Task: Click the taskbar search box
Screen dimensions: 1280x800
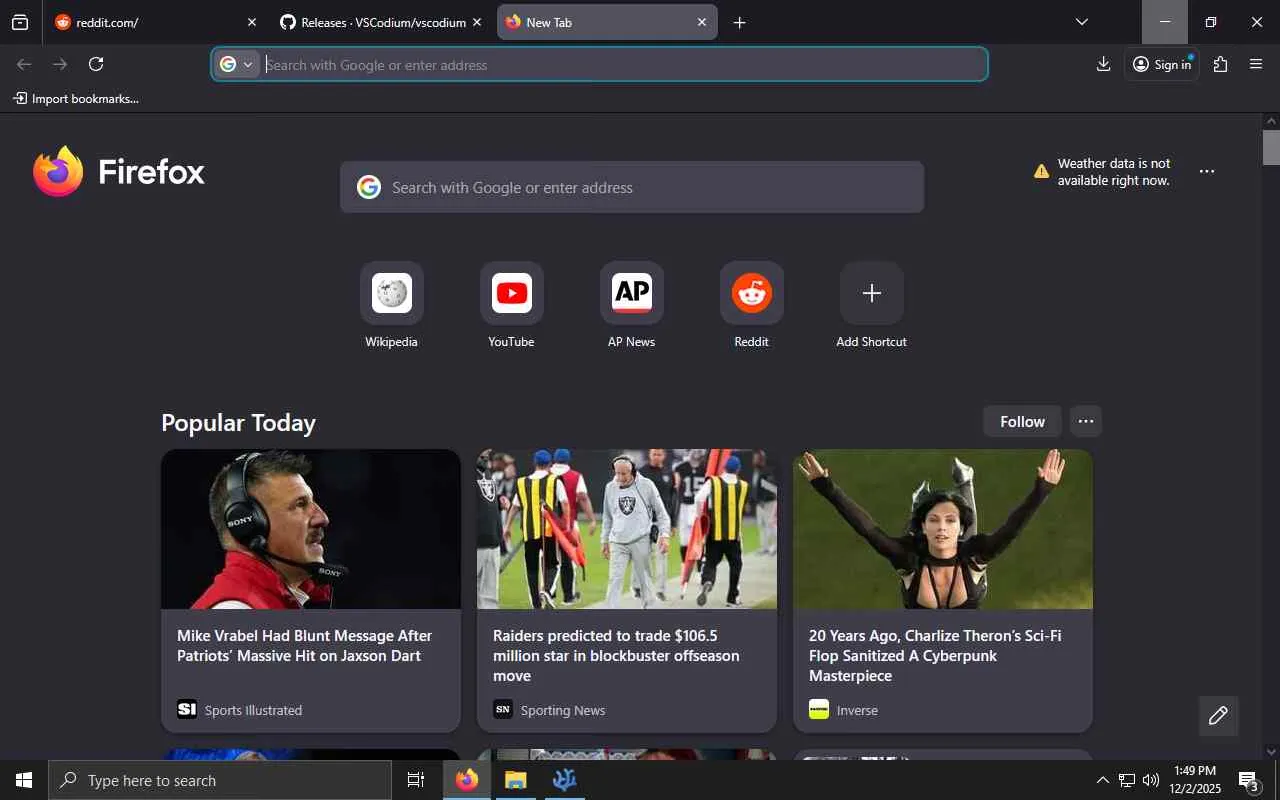Action: pyautogui.click(x=220, y=780)
